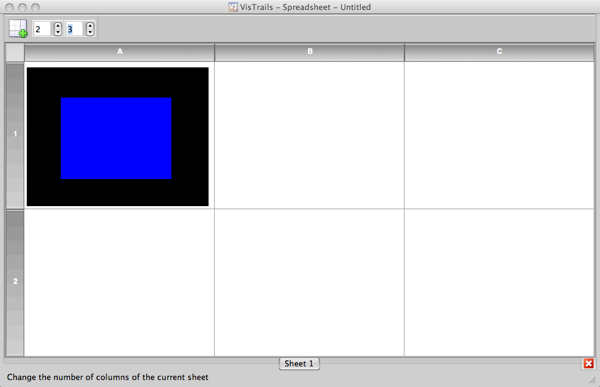Click into the column count field showing 3
The width and height of the screenshot is (600, 387).
75,29
